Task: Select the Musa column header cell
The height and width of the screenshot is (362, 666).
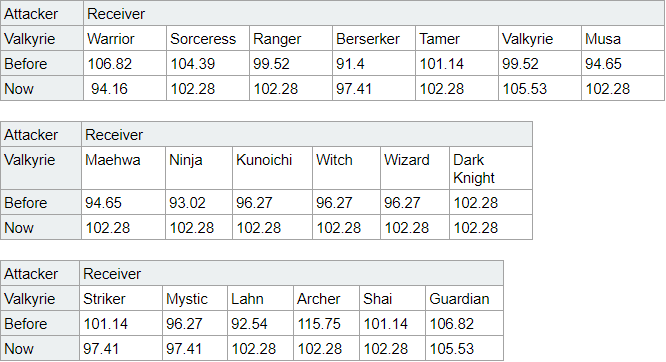Action: coord(623,39)
